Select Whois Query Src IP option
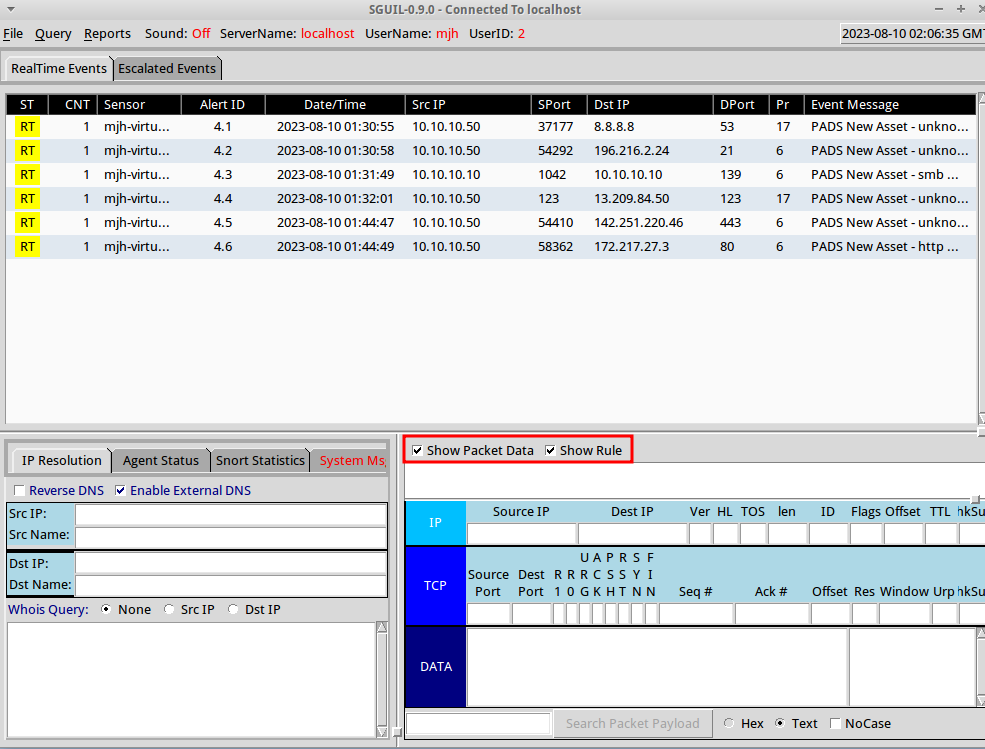Viewport: 985px width, 749px height. 169,610
